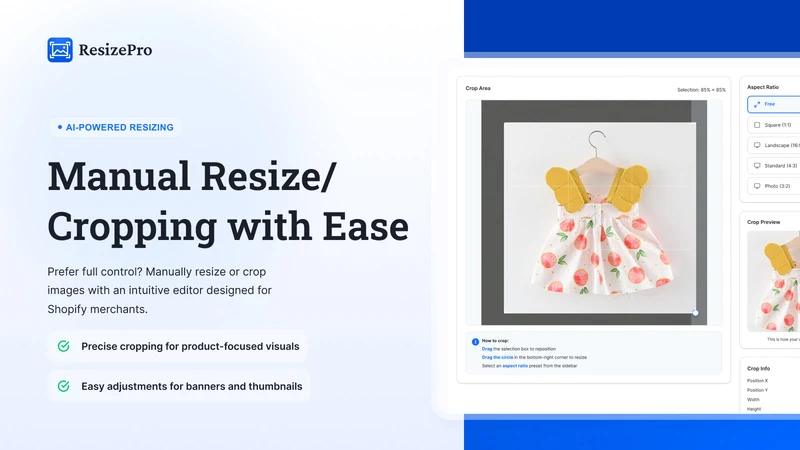Image resolution: width=800 pixels, height=450 pixels.
Task: Click the green checkmark beside Easy adjustments
Action: pos(63,386)
